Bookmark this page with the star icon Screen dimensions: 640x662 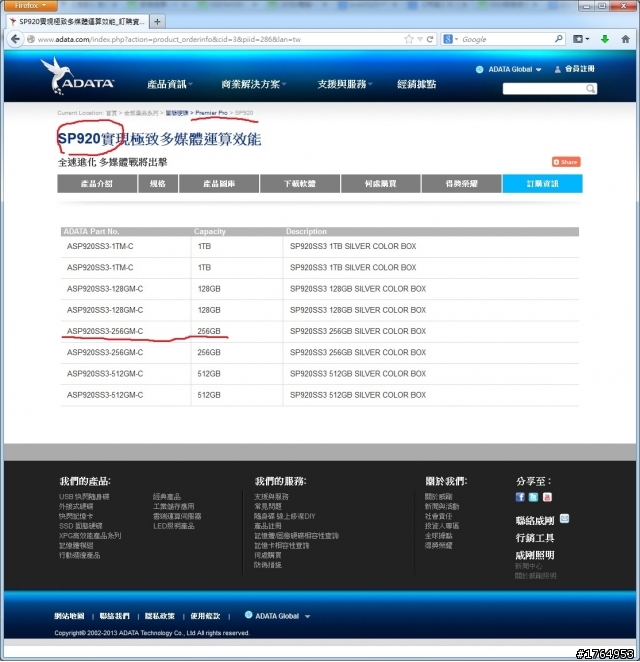point(409,39)
